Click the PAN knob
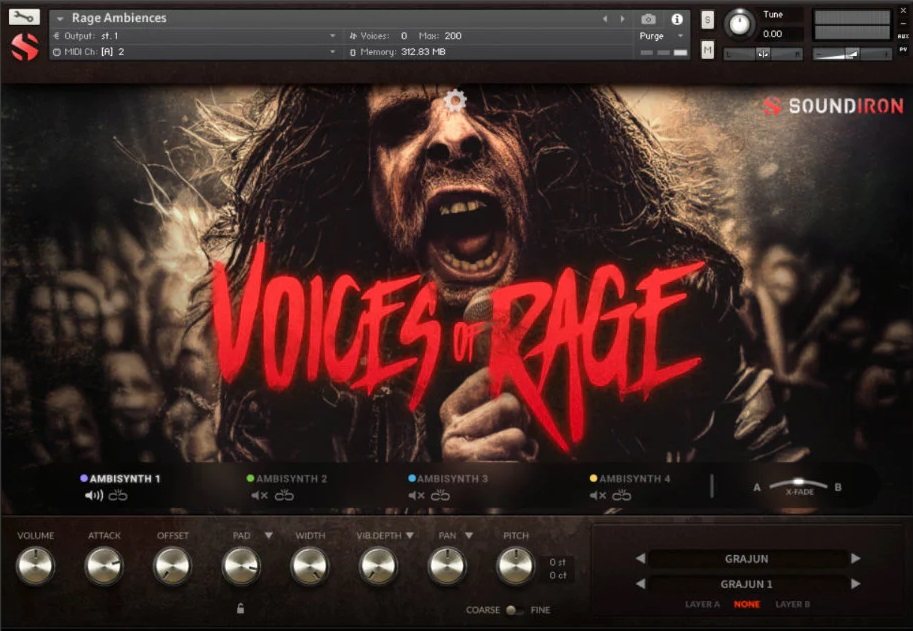Image resolution: width=913 pixels, height=631 pixels. pos(447,566)
